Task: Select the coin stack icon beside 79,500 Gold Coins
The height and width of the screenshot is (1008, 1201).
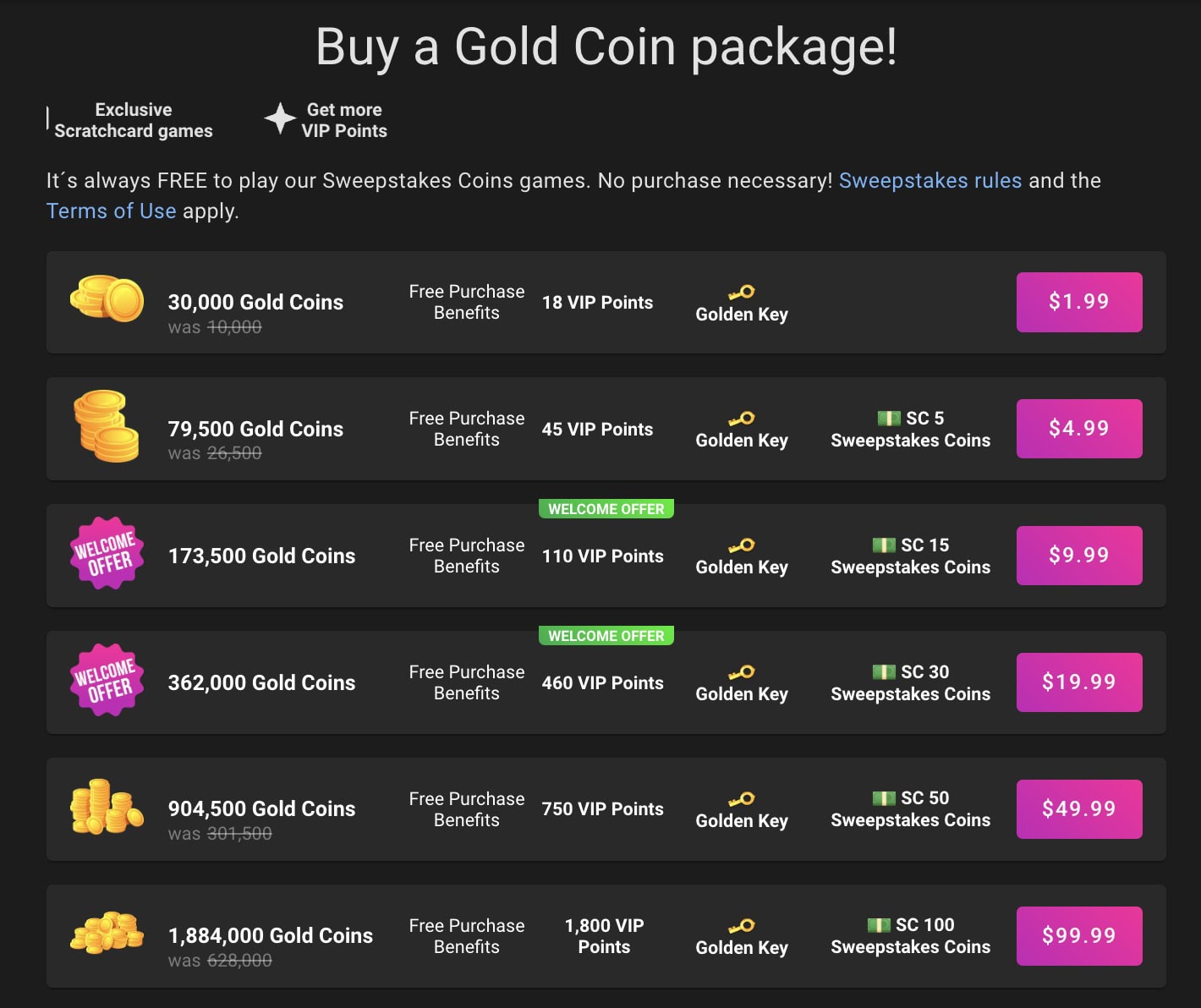Action: pyautogui.click(x=105, y=427)
